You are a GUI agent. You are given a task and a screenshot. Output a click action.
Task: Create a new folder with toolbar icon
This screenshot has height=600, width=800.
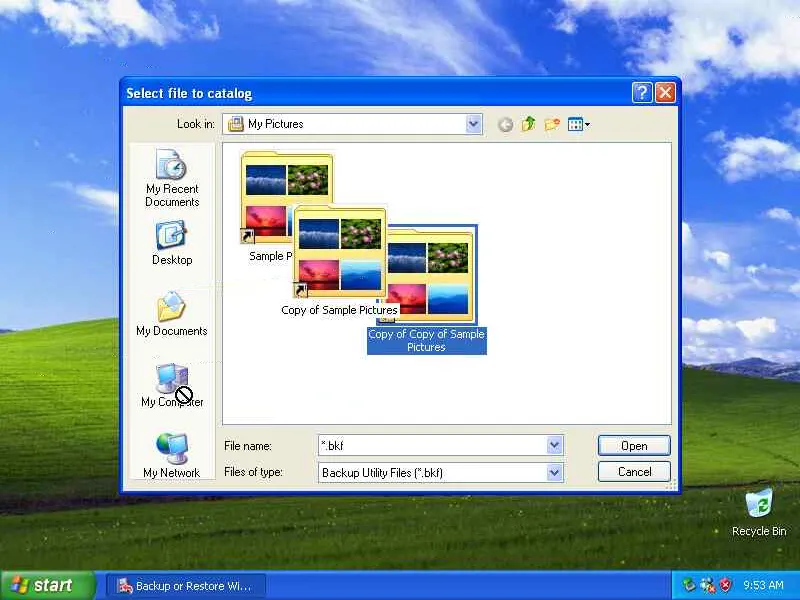coord(552,124)
